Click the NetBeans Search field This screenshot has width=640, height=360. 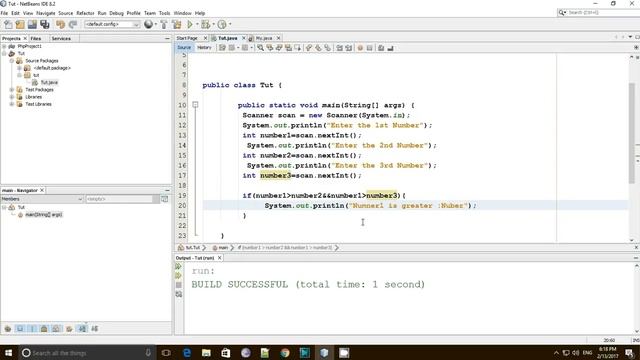click(602, 13)
